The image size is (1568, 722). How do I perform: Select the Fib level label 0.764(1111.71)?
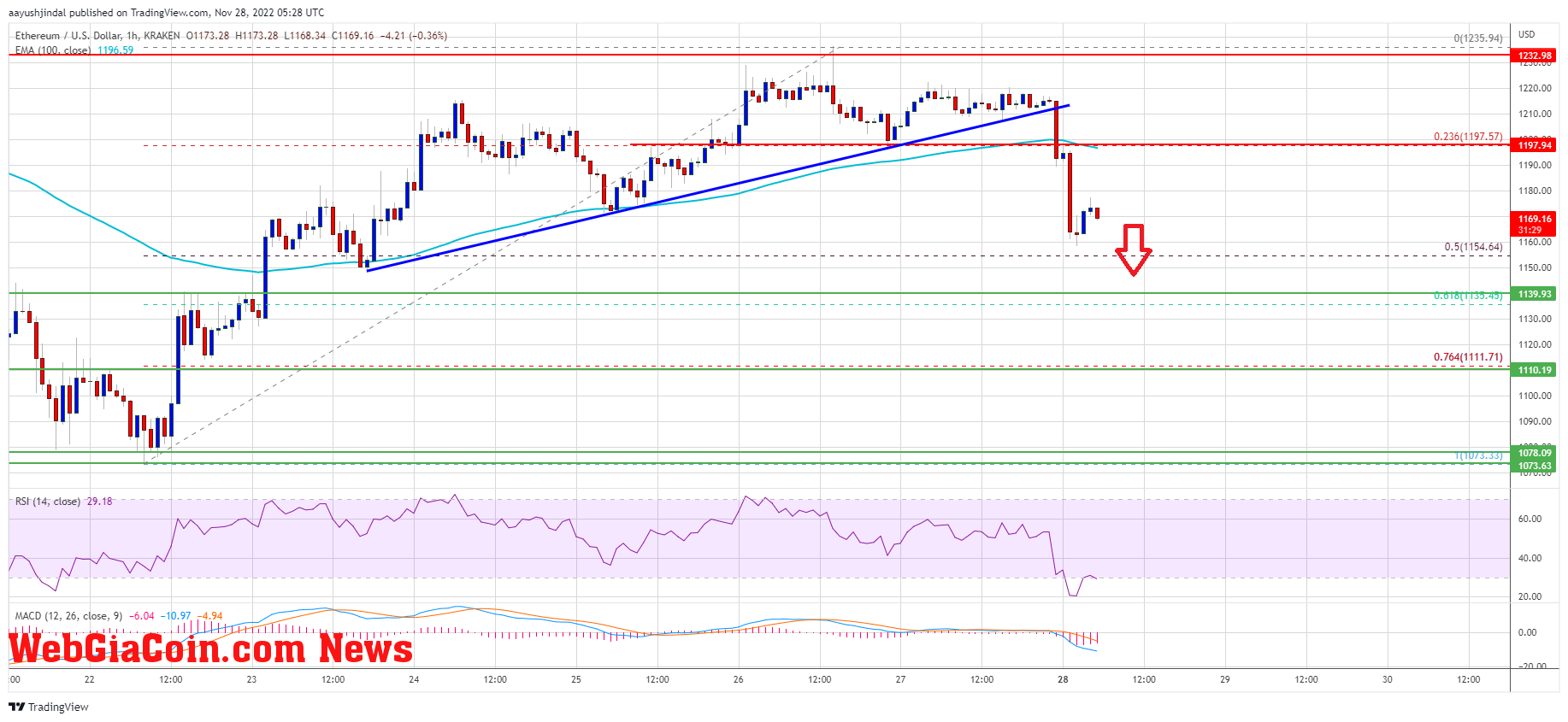tap(1468, 357)
